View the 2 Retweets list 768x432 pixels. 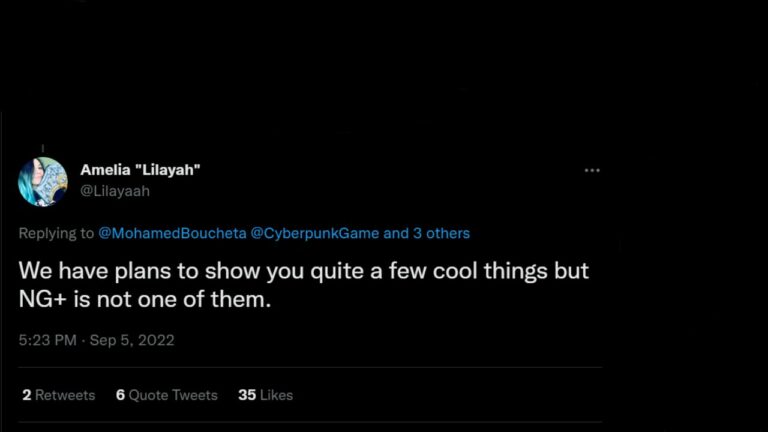(58, 395)
